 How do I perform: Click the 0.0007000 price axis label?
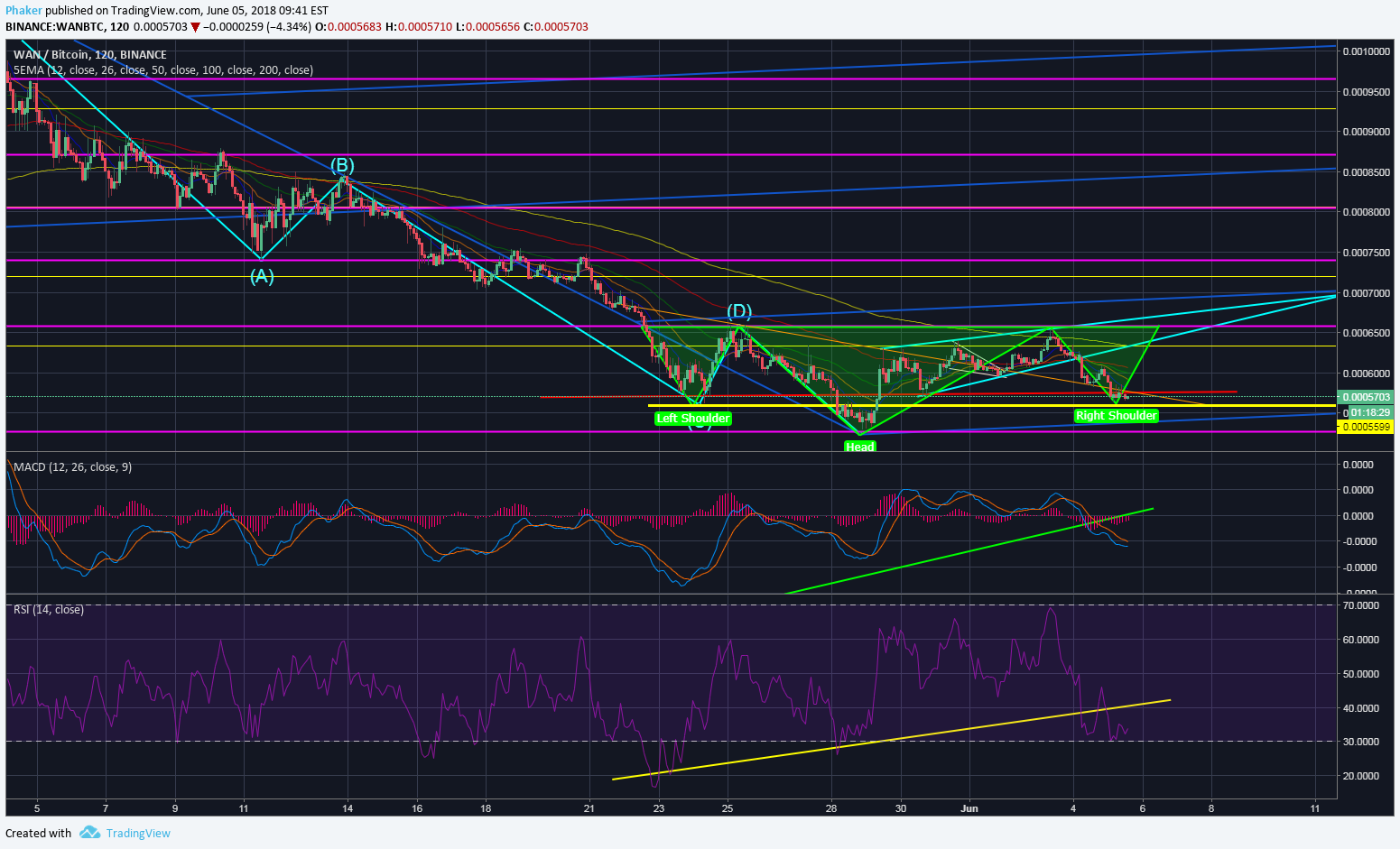pos(1367,293)
